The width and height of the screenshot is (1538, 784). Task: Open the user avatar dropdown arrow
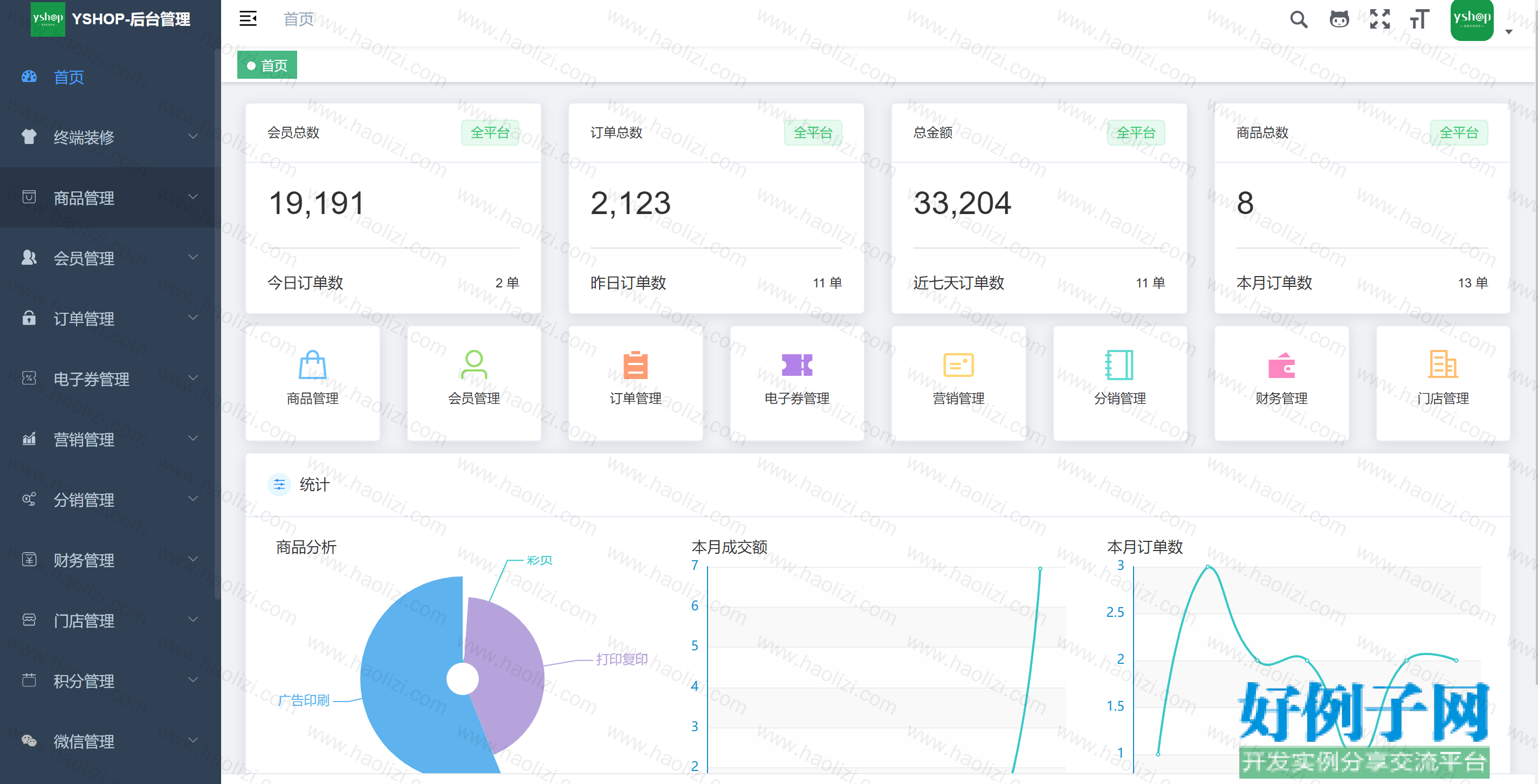click(x=1508, y=32)
